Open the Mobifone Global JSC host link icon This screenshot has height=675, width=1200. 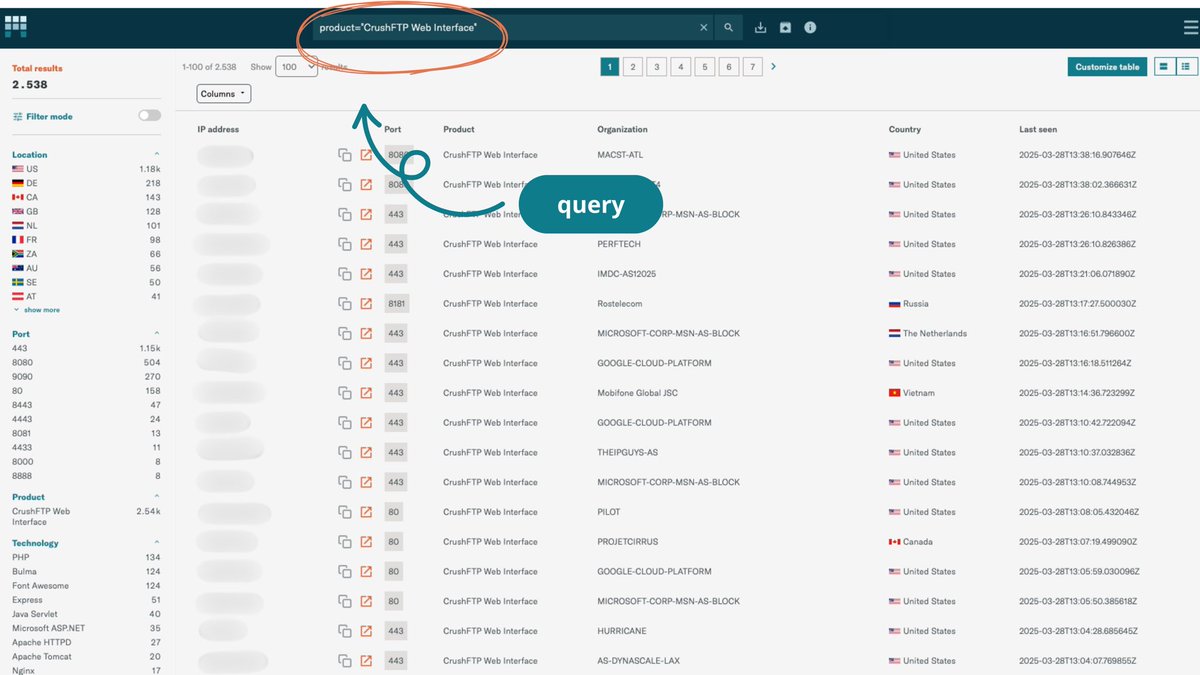366,393
